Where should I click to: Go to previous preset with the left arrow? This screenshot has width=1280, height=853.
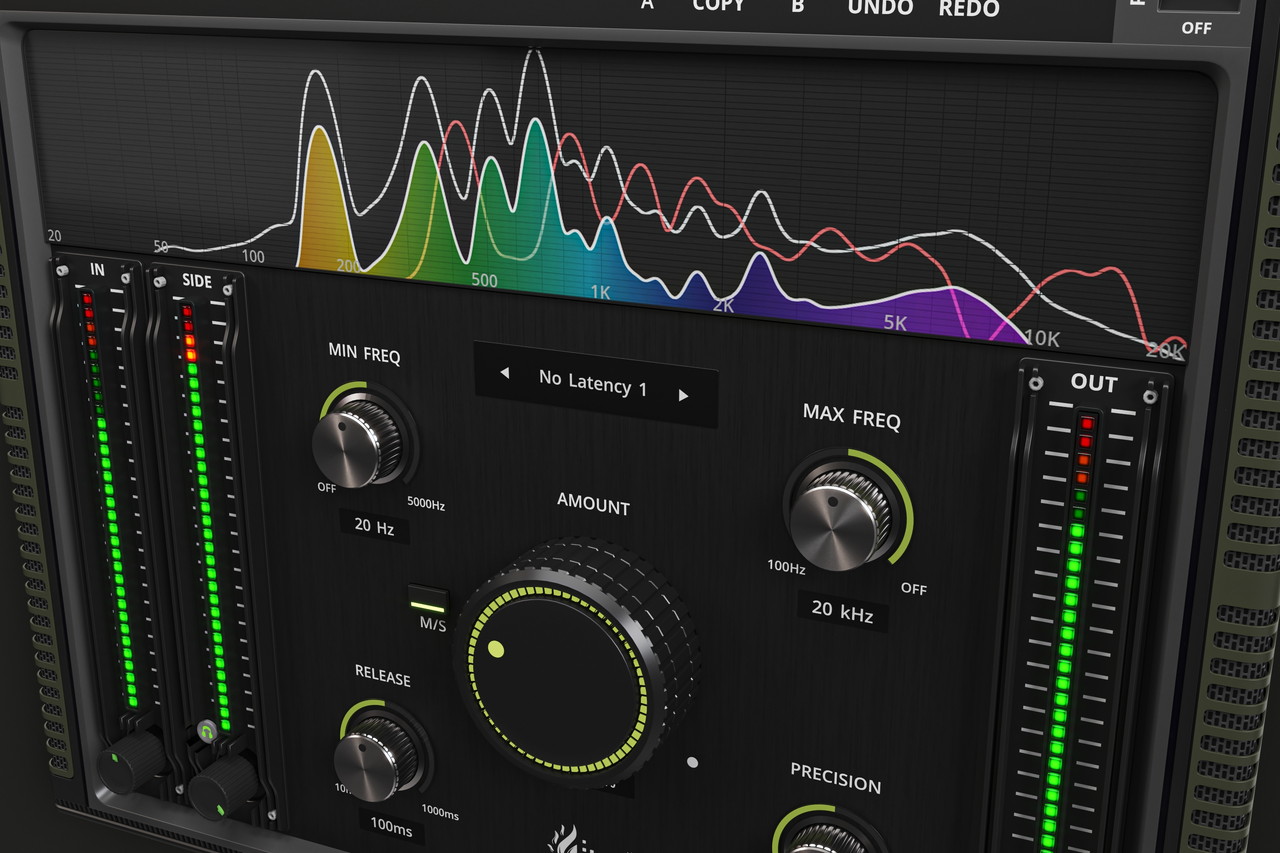point(504,373)
